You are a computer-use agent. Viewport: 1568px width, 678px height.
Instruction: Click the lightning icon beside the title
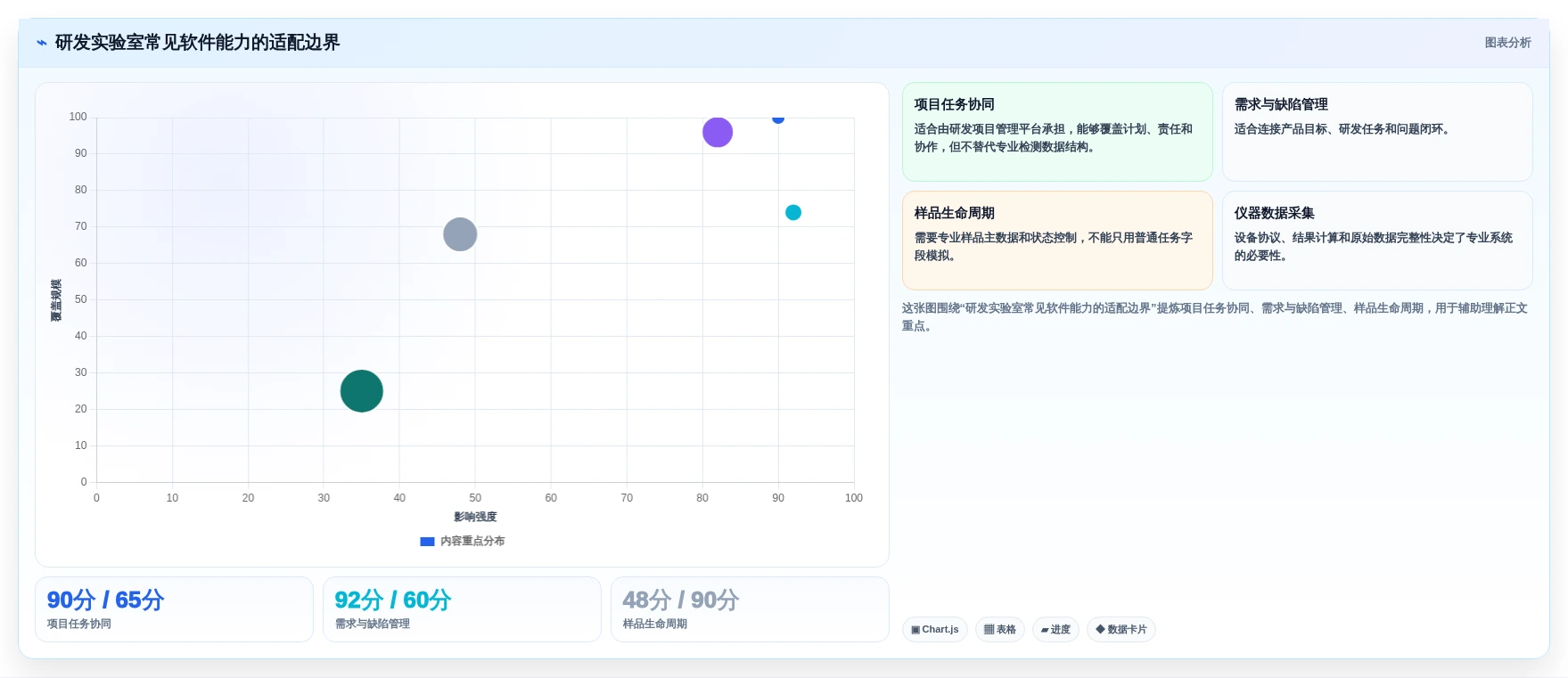point(42,43)
